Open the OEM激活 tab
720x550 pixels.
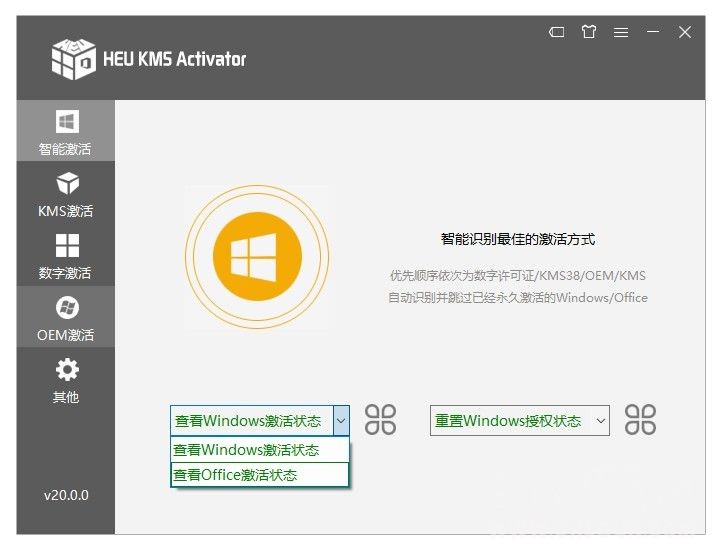click(66, 317)
